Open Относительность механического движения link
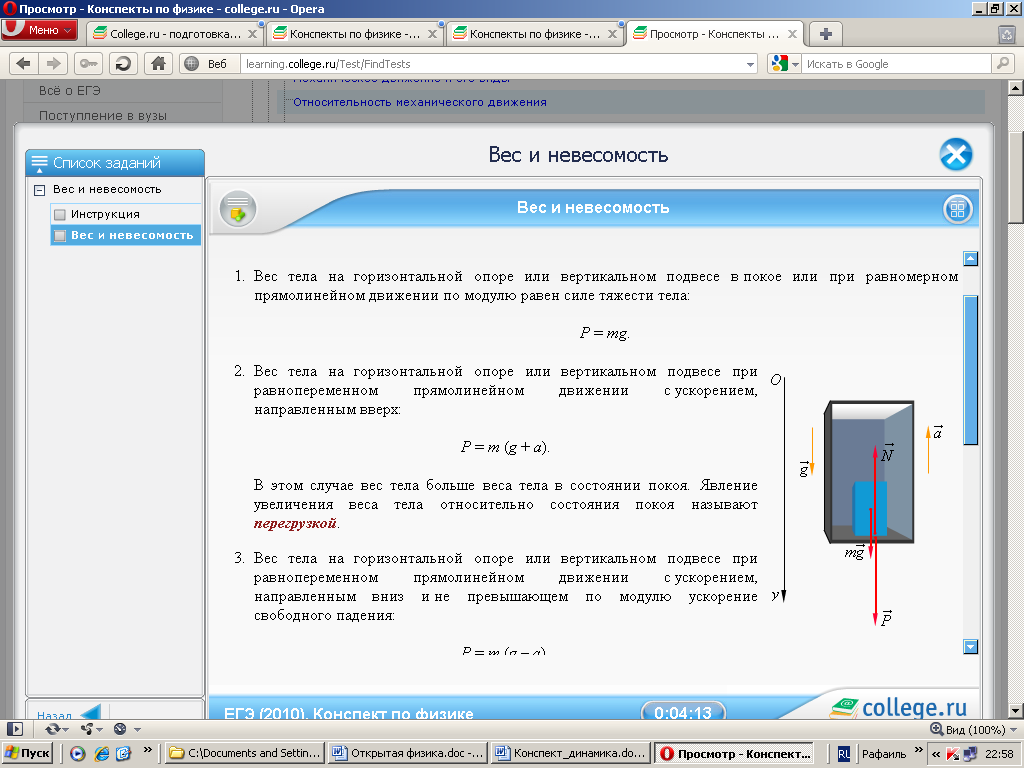 (420, 102)
